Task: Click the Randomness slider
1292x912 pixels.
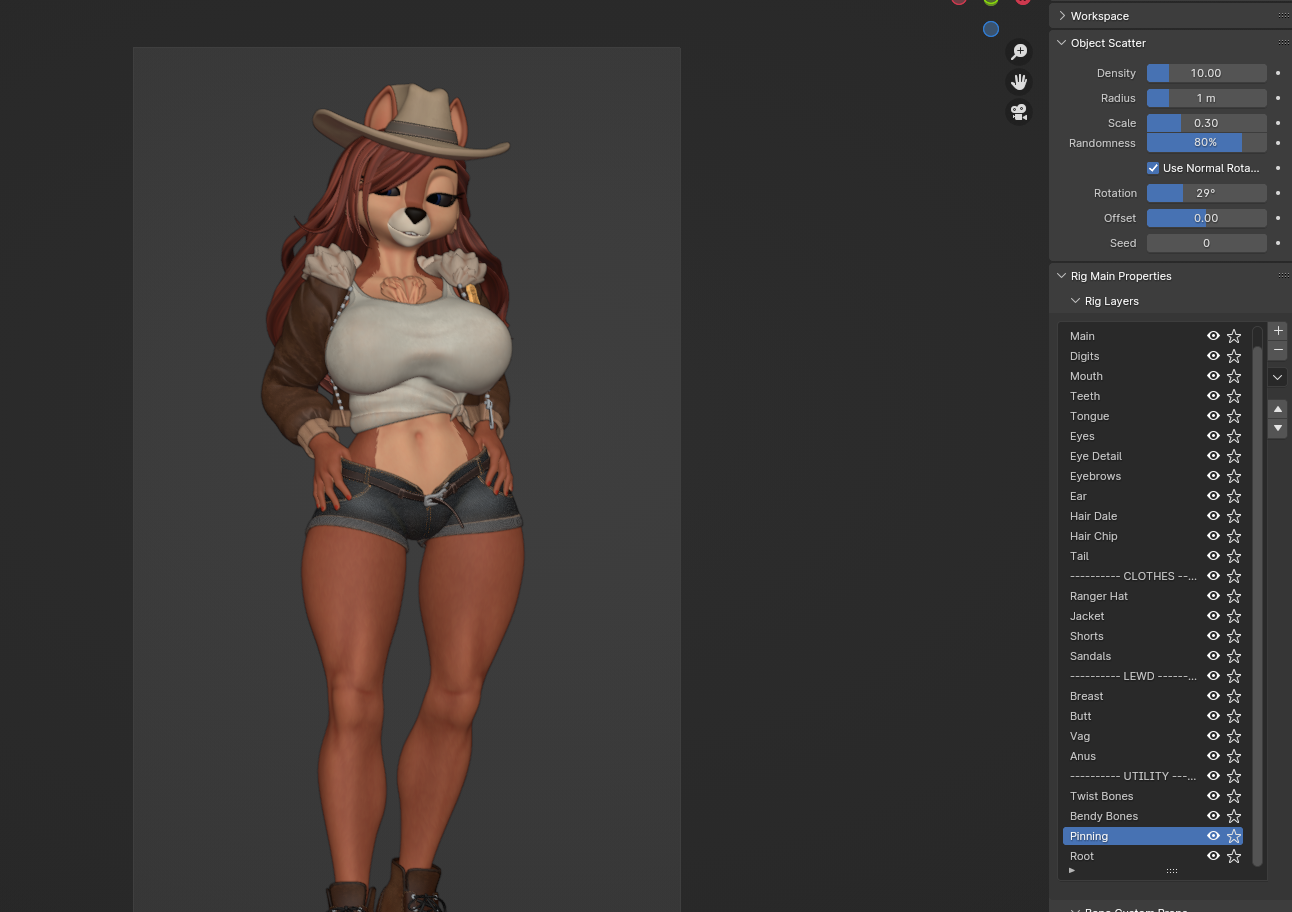Action: coord(1206,143)
